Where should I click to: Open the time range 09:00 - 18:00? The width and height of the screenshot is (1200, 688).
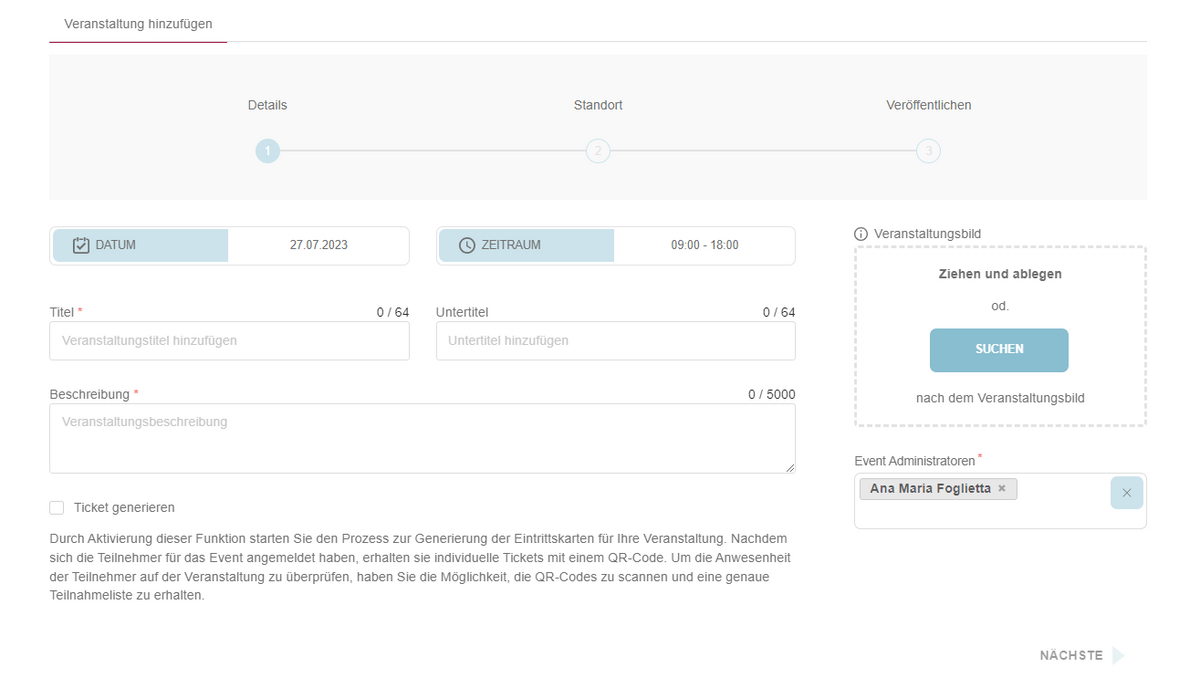704,245
